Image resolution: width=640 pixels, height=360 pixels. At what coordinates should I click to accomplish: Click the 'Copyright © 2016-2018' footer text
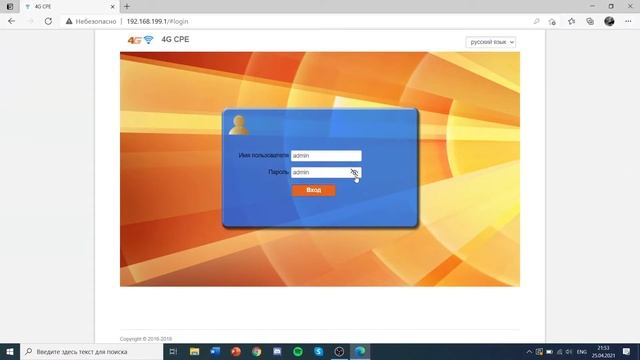click(x=146, y=339)
